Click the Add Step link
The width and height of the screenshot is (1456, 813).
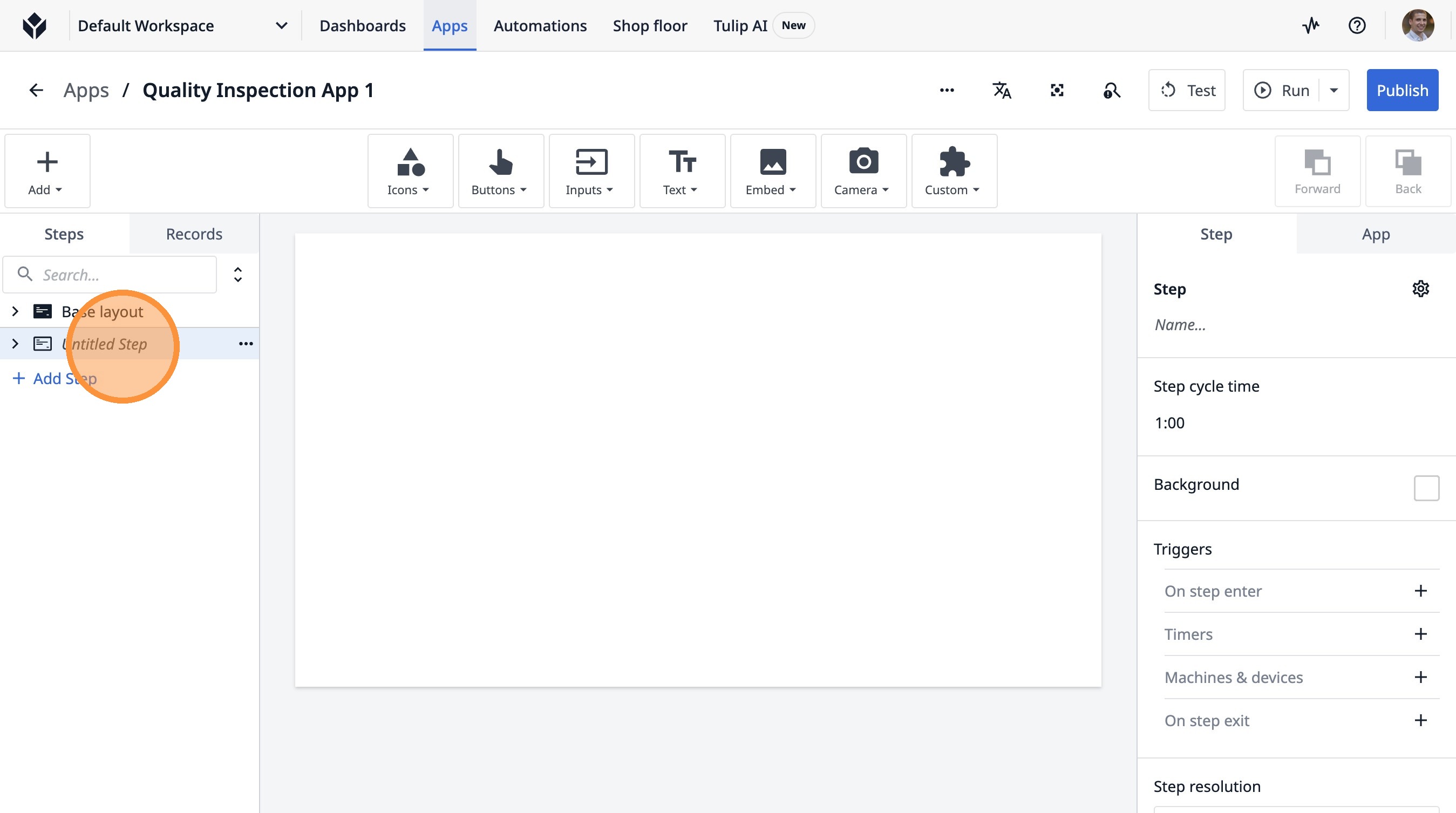click(x=55, y=378)
